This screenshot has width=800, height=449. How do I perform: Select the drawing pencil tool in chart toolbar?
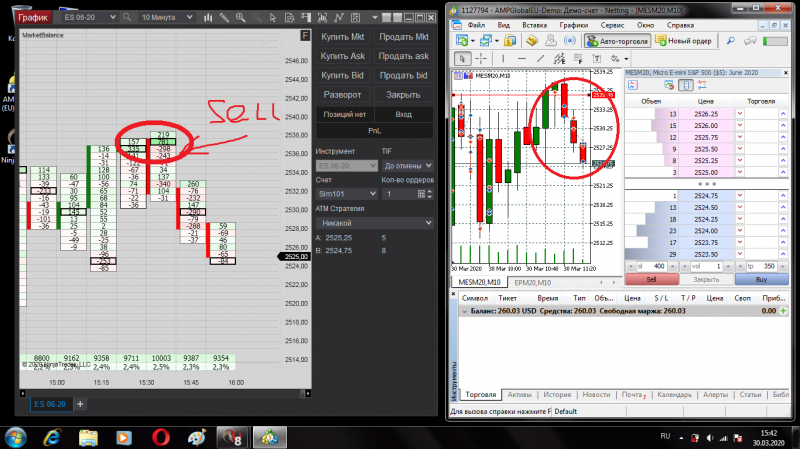224,17
